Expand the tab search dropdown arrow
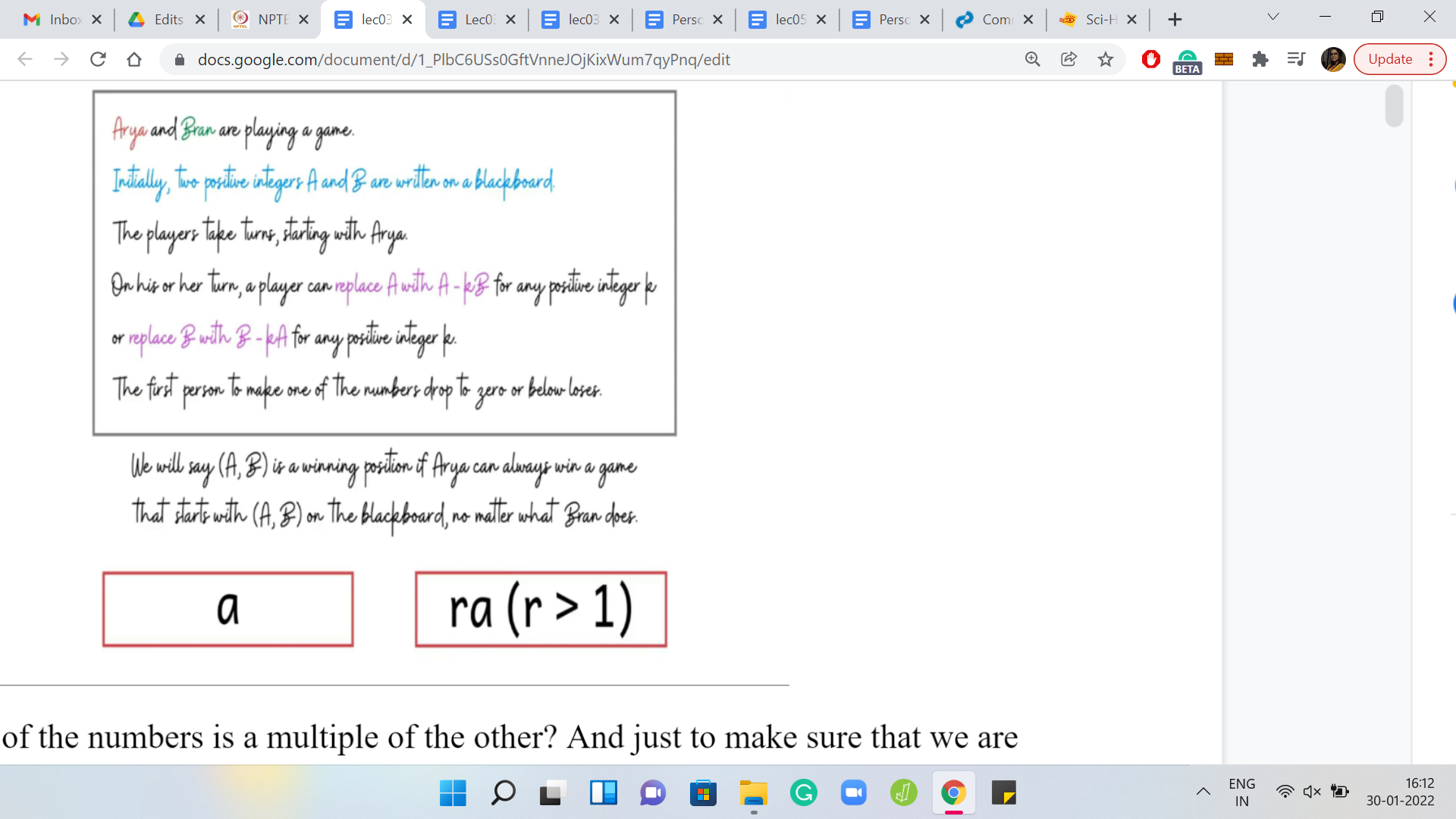1456x819 pixels. (1273, 17)
